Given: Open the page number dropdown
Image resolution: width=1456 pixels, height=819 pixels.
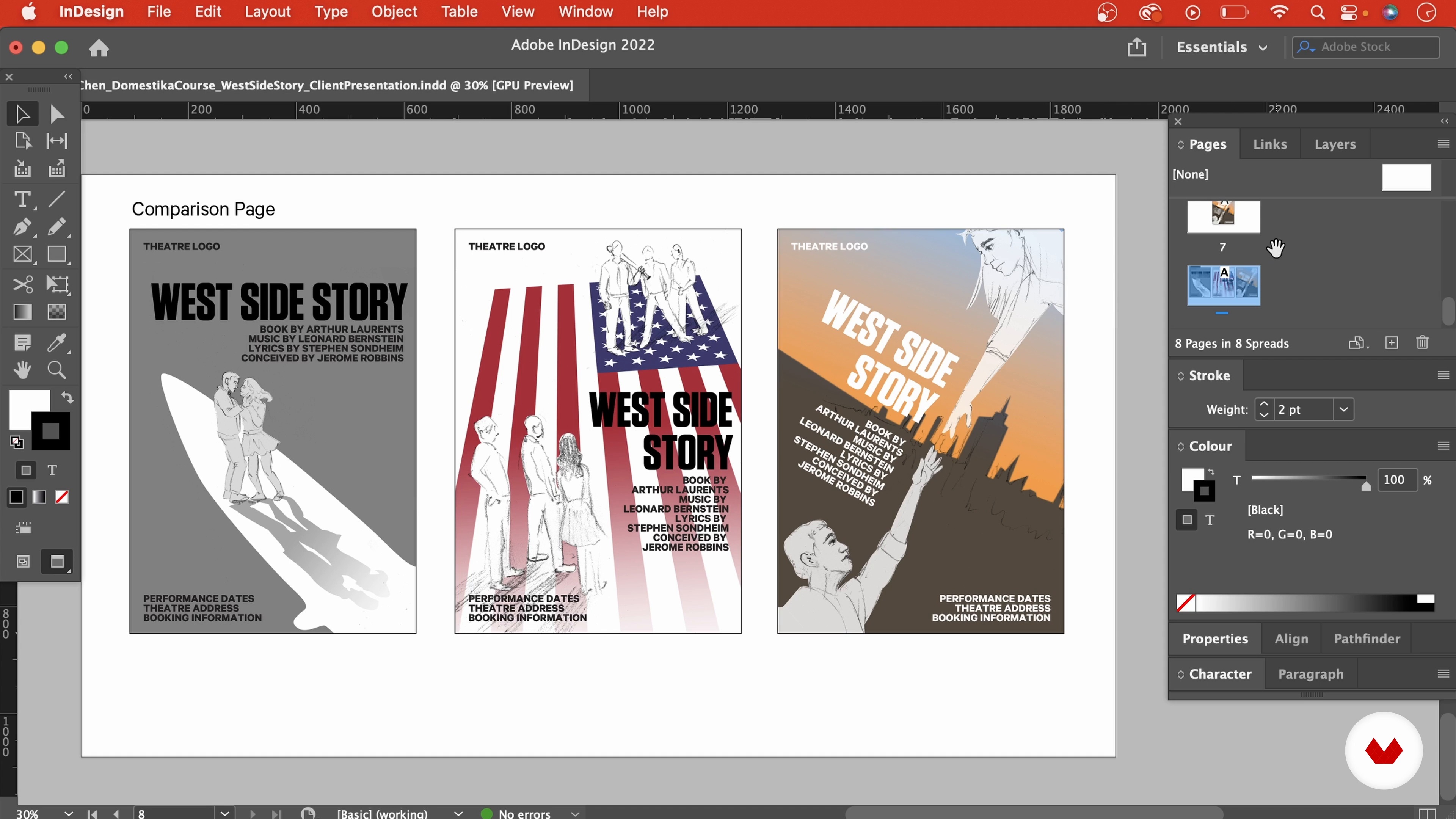Looking at the screenshot, I should (x=225, y=813).
